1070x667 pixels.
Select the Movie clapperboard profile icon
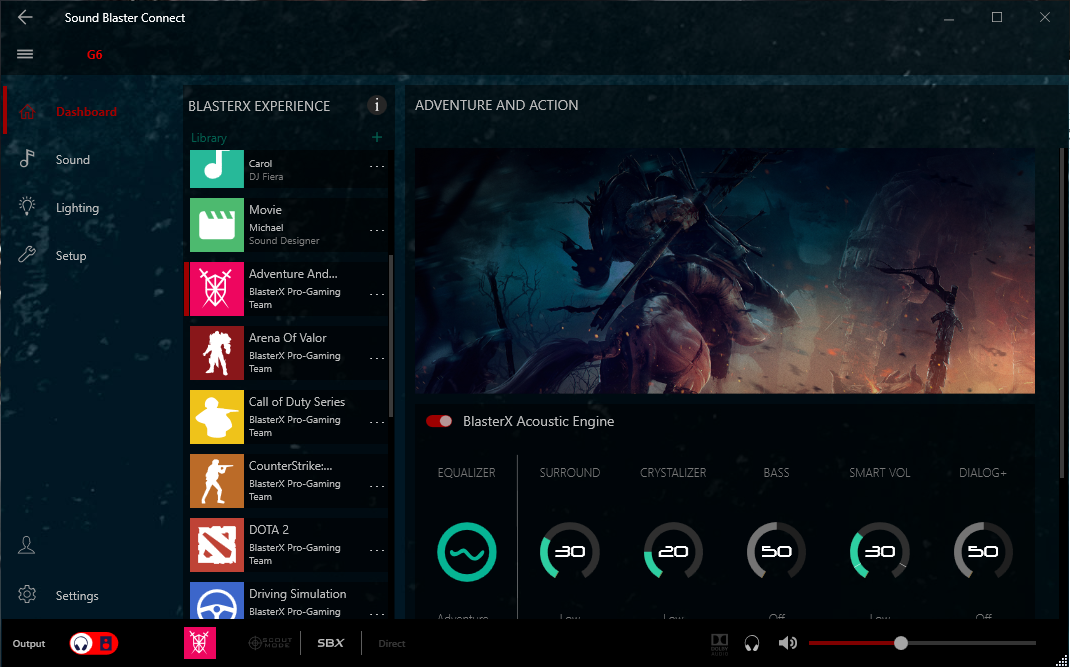click(216, 225)
